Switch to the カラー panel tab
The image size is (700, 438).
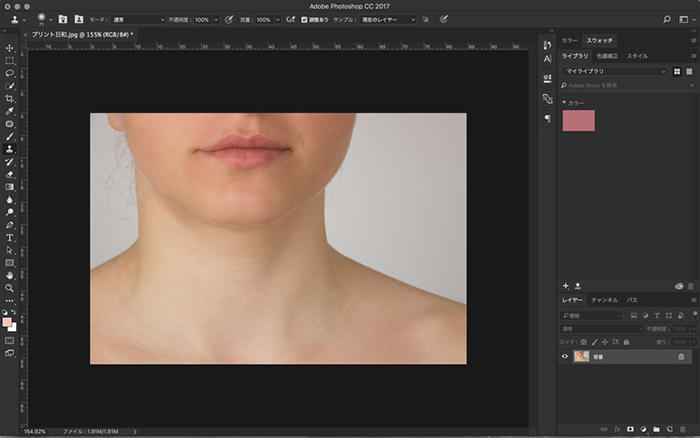(x=570, y=41)
